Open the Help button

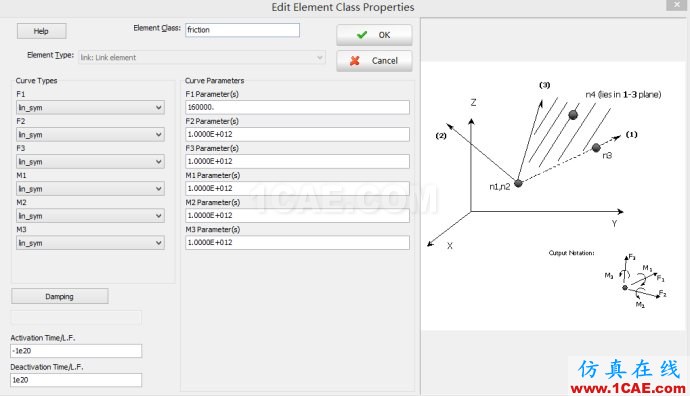[41, 31]
